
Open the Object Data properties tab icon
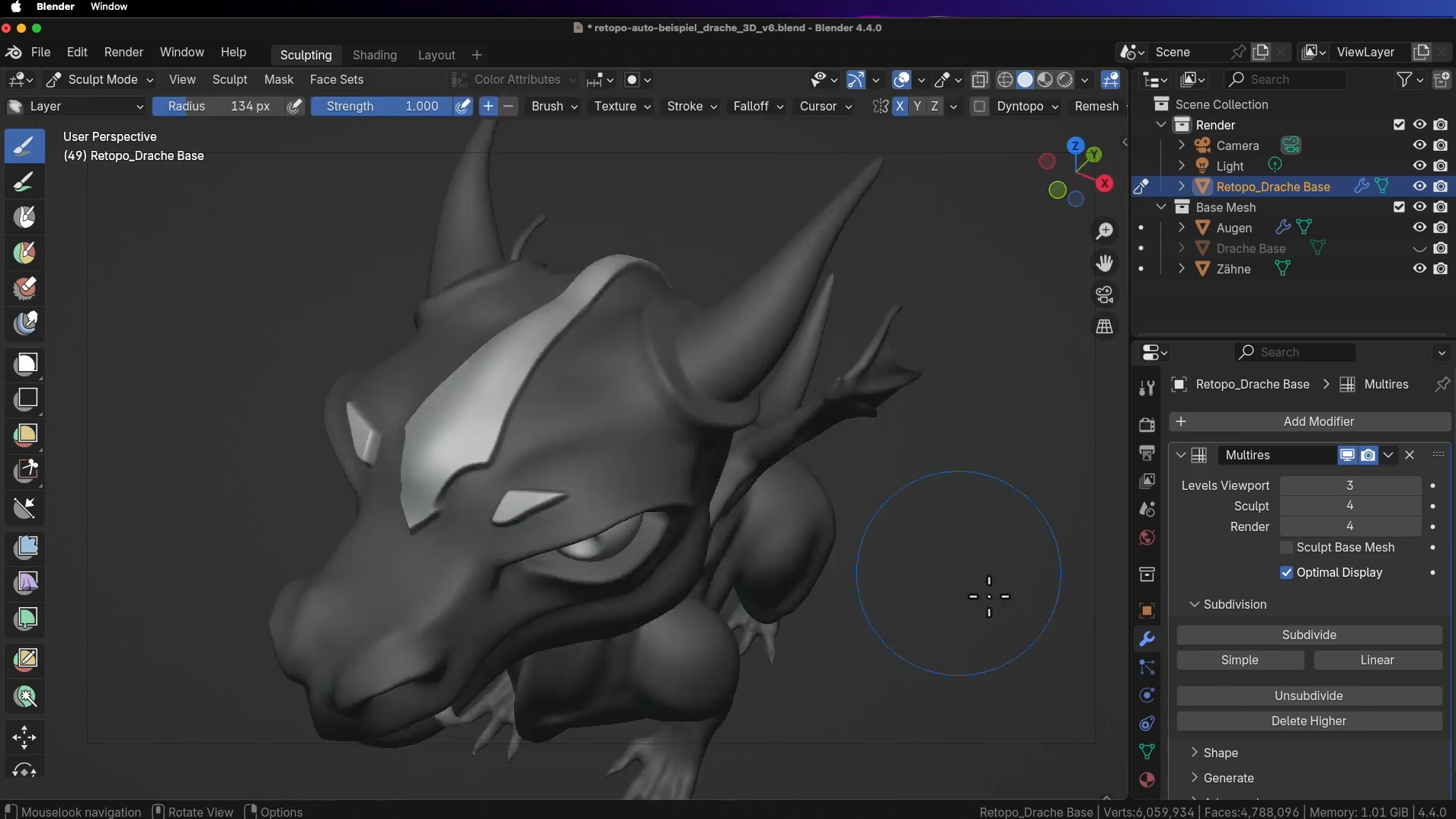(x=1147, y=751)
